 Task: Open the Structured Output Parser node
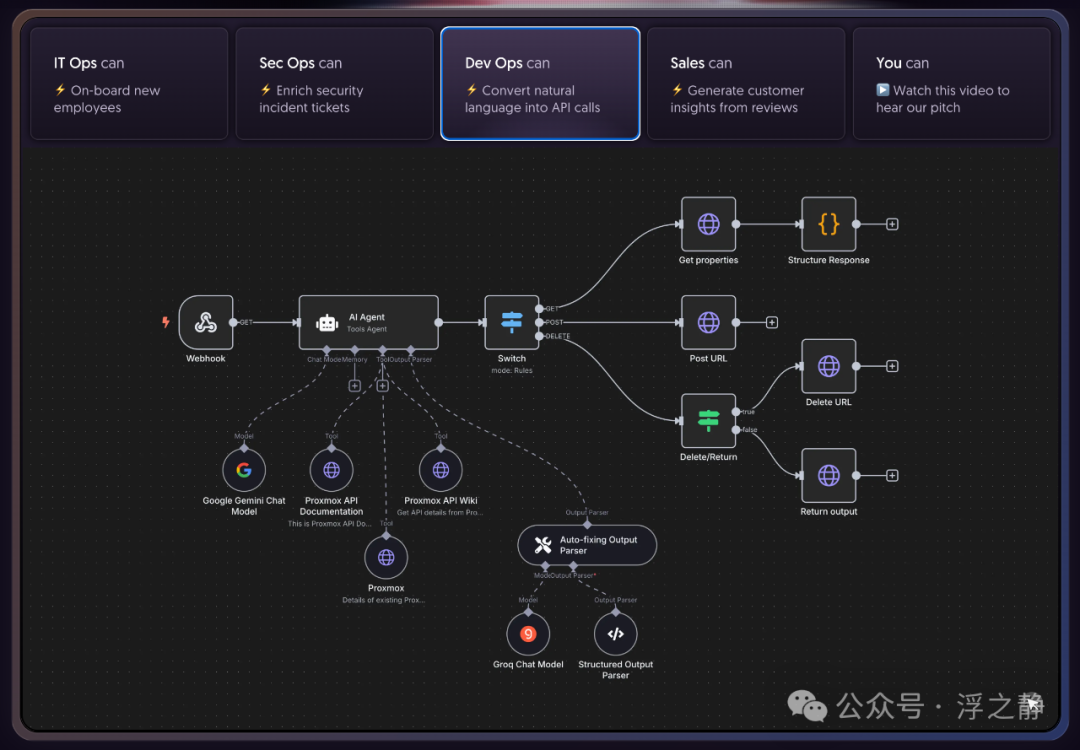click(x=616, y=634)
